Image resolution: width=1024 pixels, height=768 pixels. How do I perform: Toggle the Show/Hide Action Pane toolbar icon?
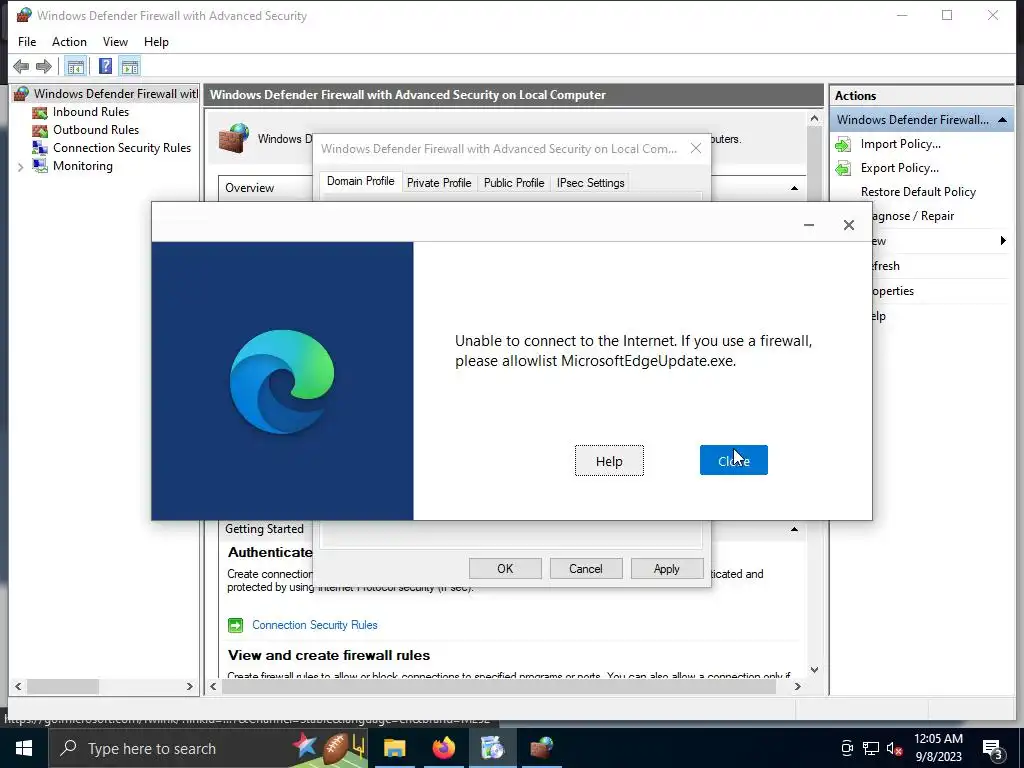(130, 66)
